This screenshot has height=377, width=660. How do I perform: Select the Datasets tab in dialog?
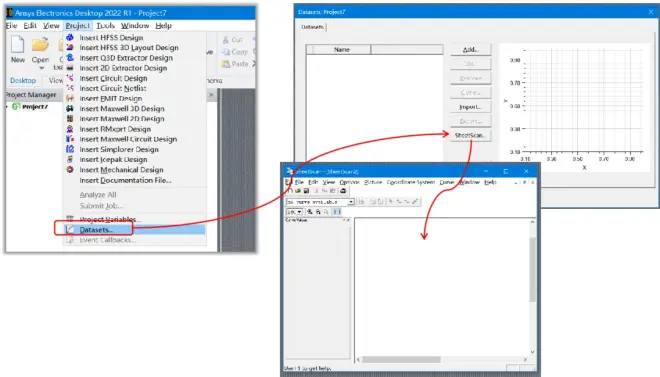(x=312, y=27)
